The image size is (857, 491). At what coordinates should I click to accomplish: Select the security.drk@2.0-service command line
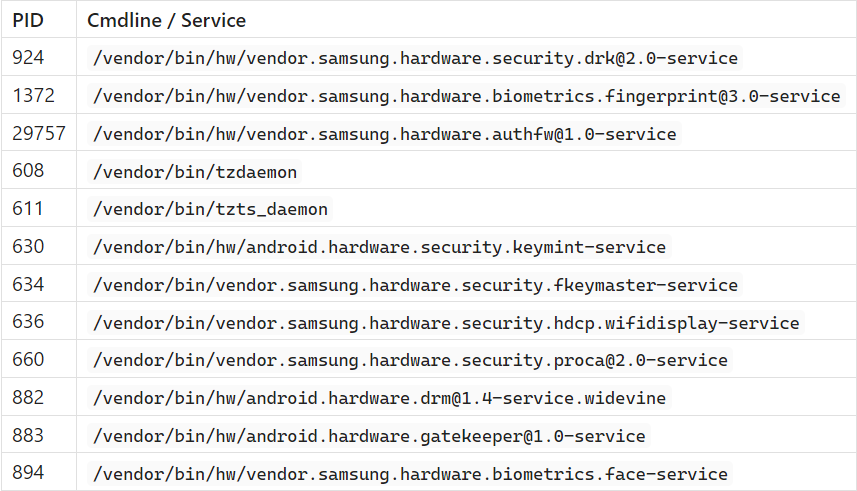tap(415, 58)
